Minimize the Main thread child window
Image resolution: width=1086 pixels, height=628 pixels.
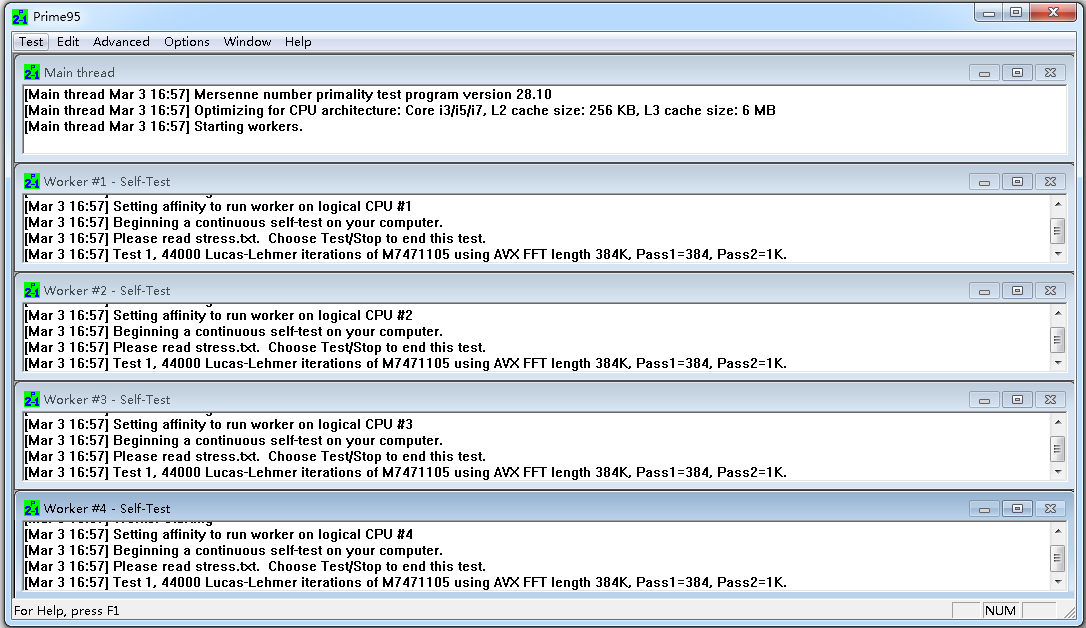984,73
